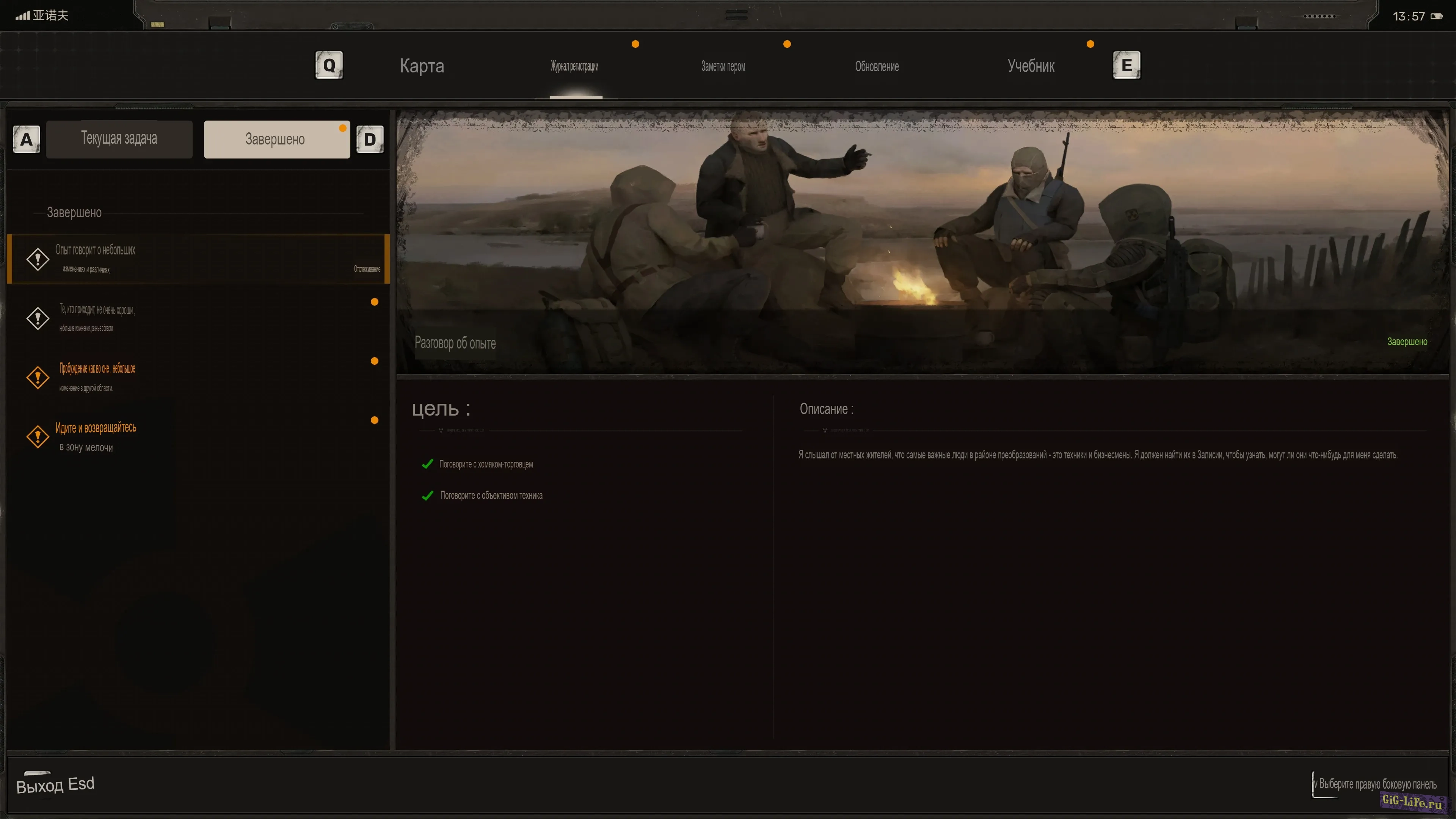The height and width of the screenshot is (819, 1456).
Task: Click diamond icon of 'Те, кто приходит' quest
Action: [38, 318]
